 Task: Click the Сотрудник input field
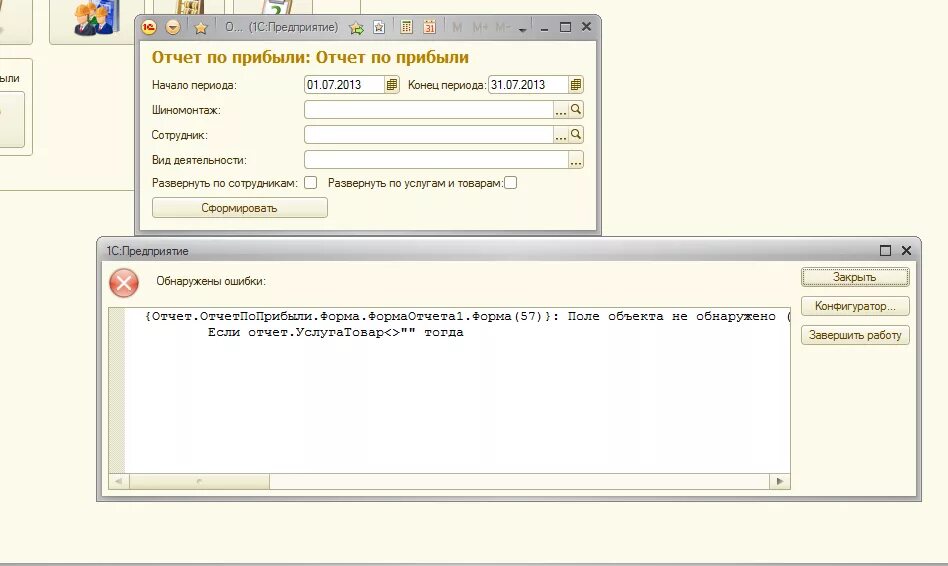tap(429, 134)
